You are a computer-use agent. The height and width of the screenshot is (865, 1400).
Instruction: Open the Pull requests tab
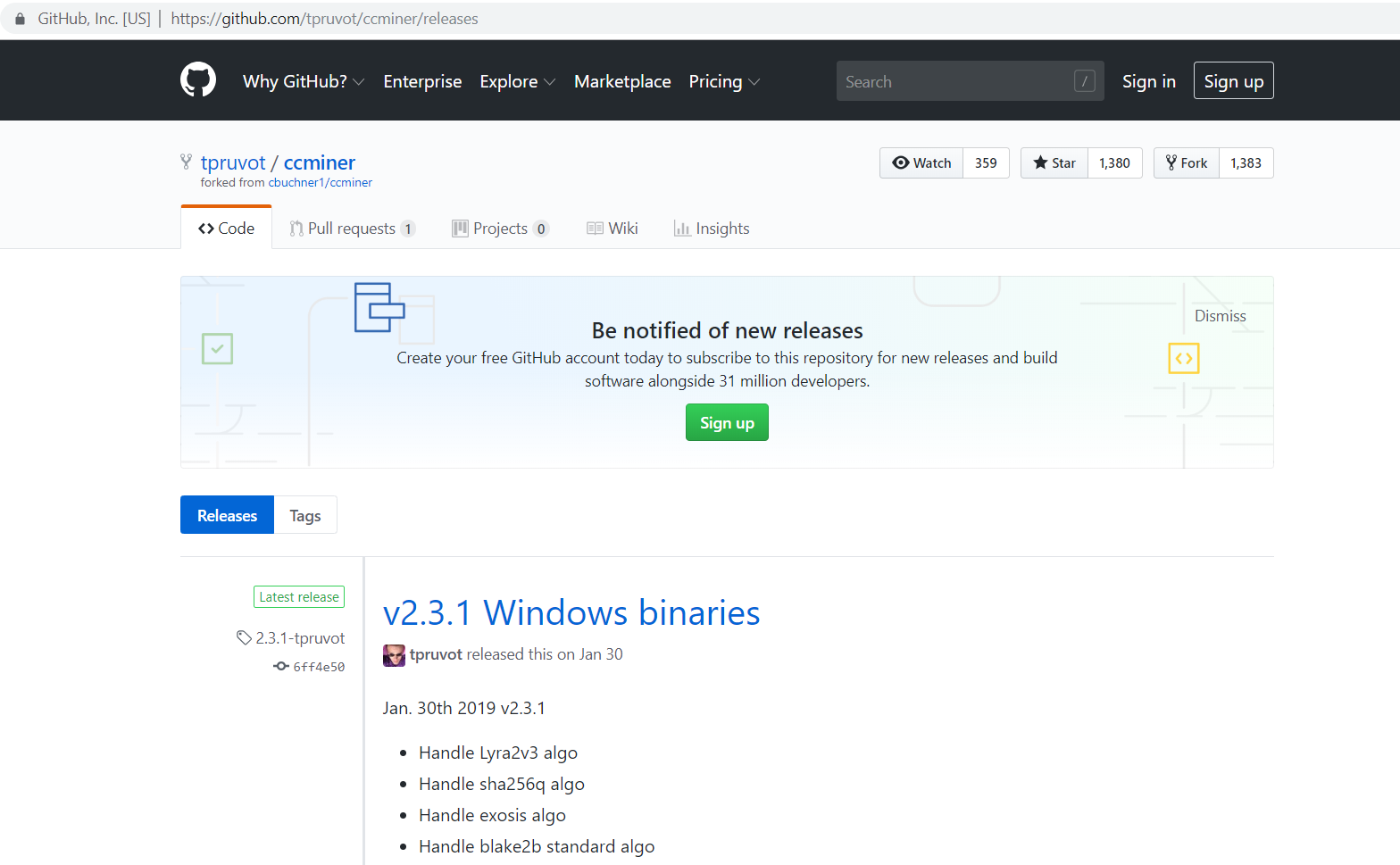pyautogui.click(x=352, y=229)
